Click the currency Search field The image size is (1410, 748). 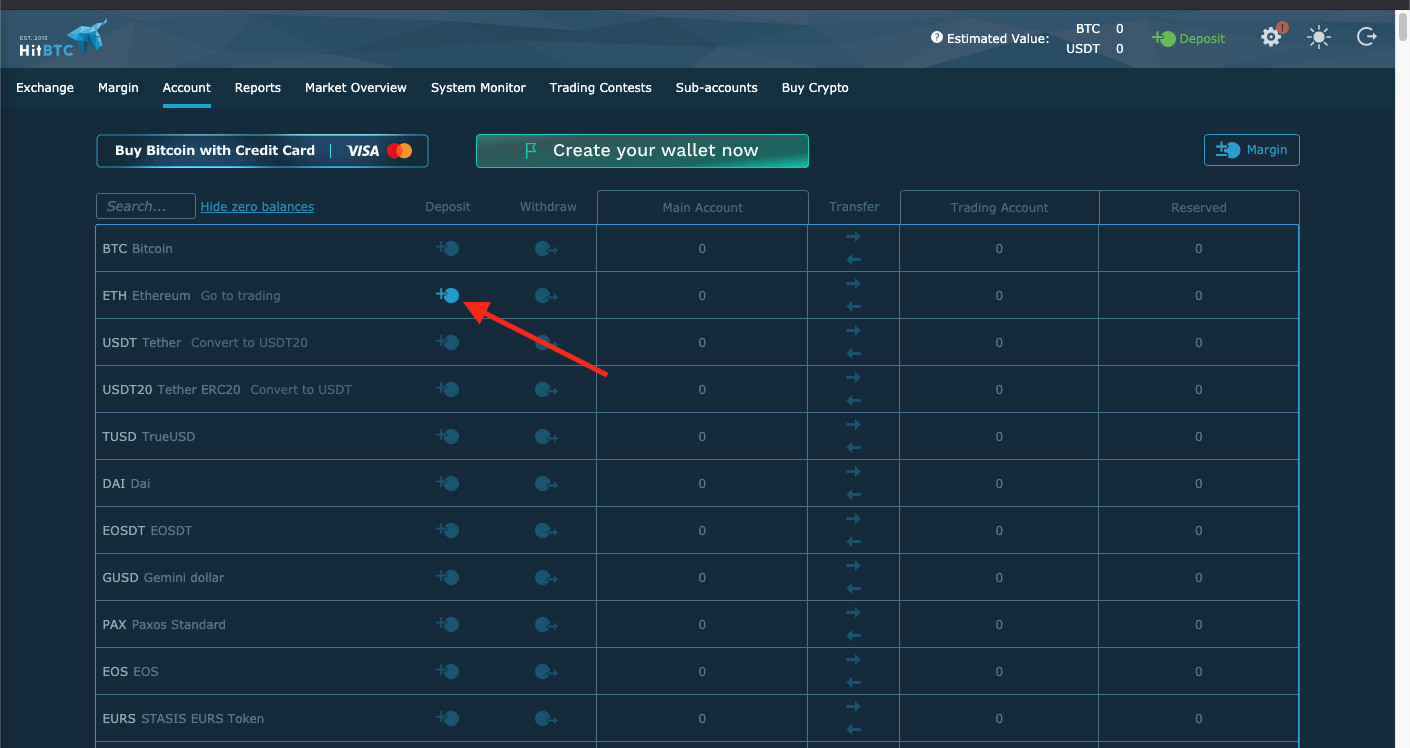(x=146, y=206)
